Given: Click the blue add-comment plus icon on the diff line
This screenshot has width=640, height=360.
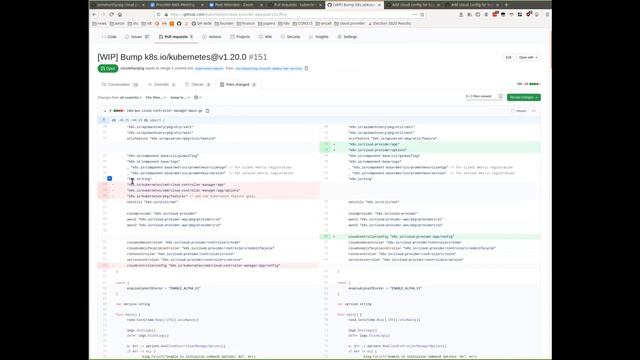Looking at the screenshot, I should pyautogui.click(x=109, y=178).
